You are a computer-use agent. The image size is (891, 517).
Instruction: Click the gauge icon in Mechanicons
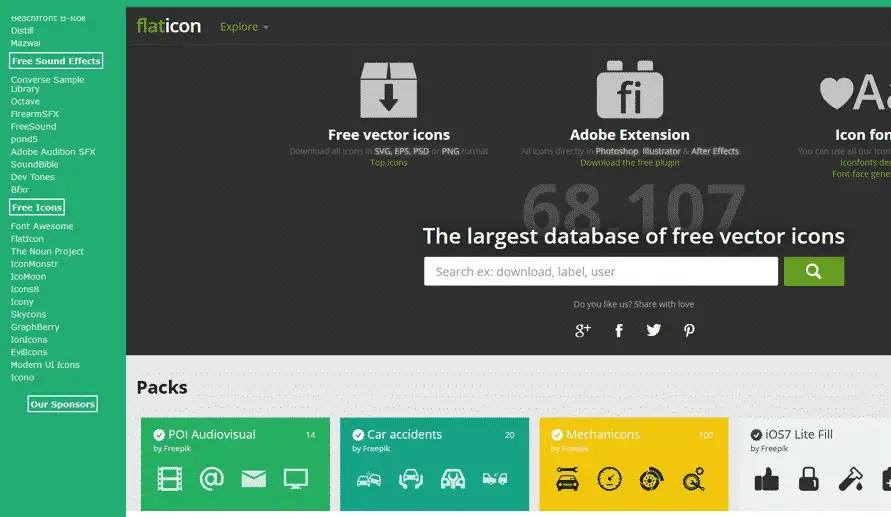point(609,479)
